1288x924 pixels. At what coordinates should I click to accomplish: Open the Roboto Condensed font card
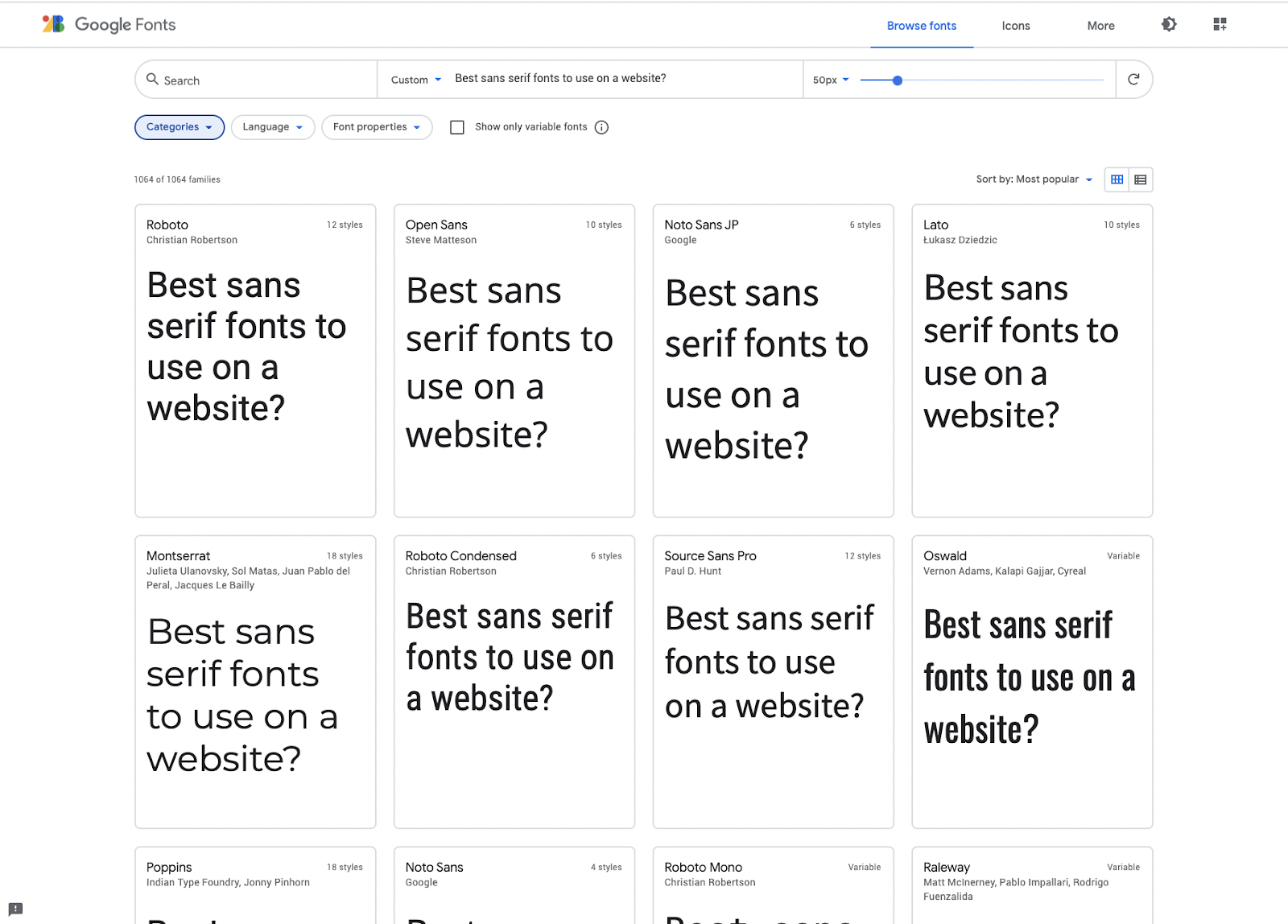514,682
